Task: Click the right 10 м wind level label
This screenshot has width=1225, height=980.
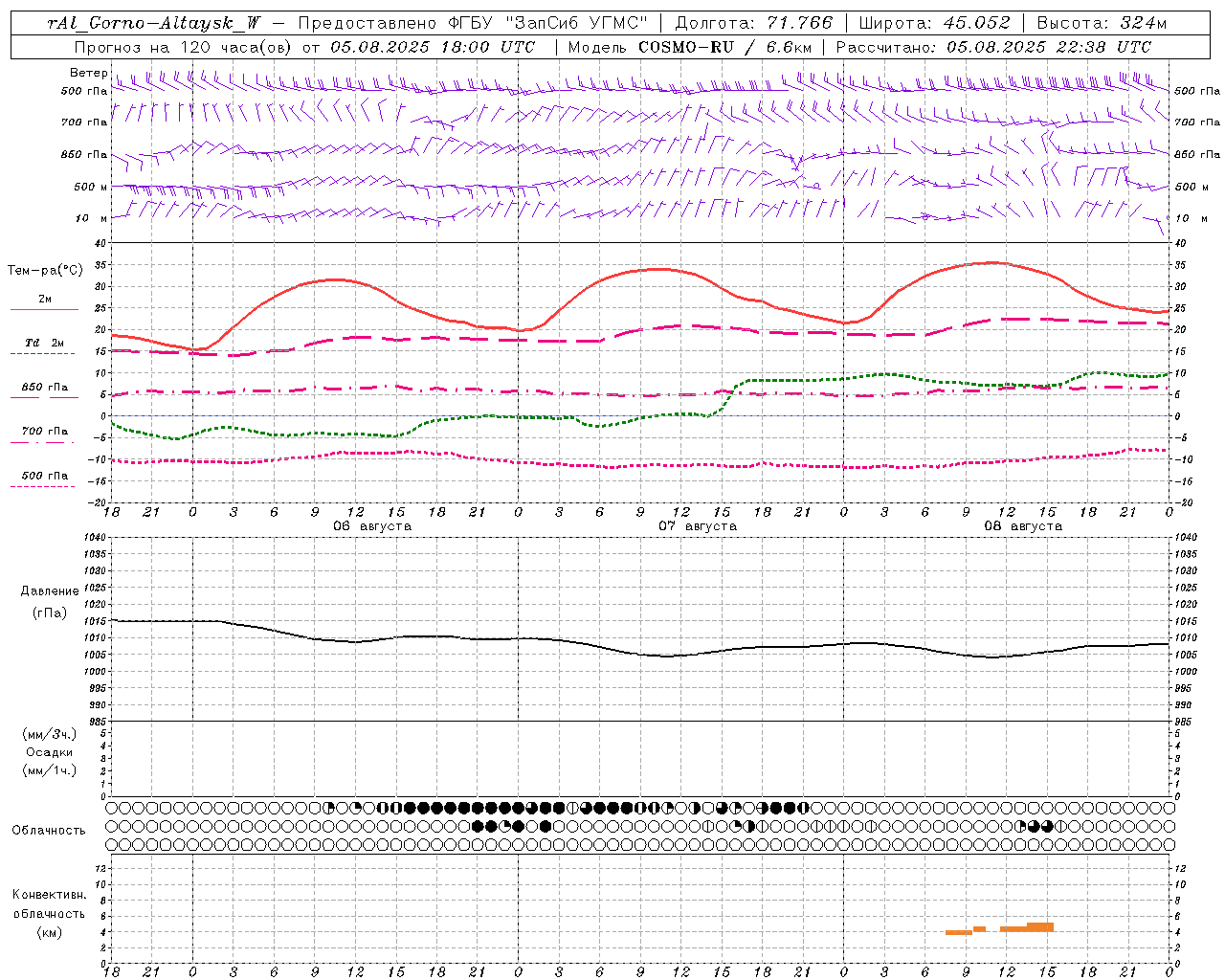Action: click(x=1191, y=218)
